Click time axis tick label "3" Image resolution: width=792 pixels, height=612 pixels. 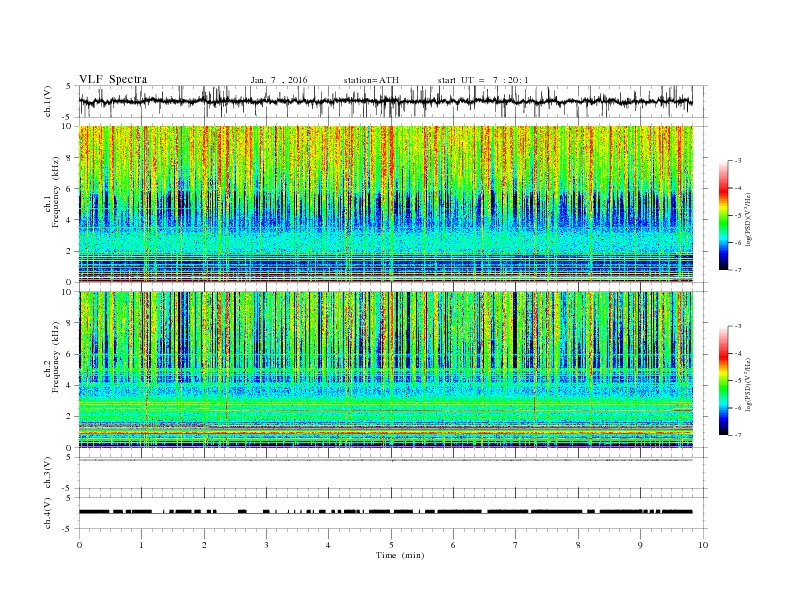tap(266, 545)
